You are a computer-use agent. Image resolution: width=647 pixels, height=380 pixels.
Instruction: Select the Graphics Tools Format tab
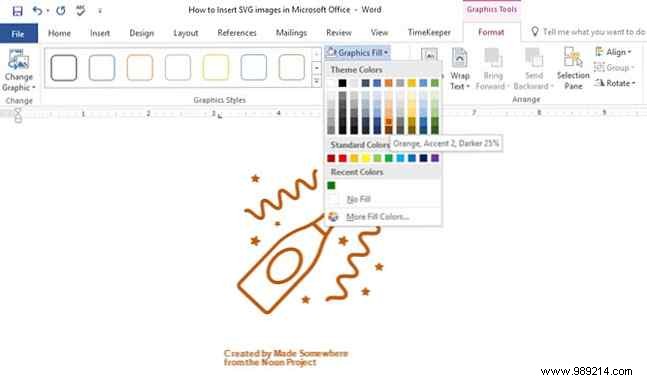click(x=491, y=32)
